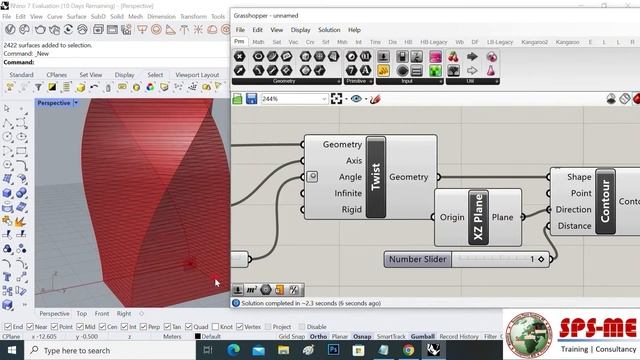Image resolution: width=640 pixels, height=360 pixels.
Task: Click the yellow box icon in Rhino Standard toolbar
Action: tap(80, 87)
